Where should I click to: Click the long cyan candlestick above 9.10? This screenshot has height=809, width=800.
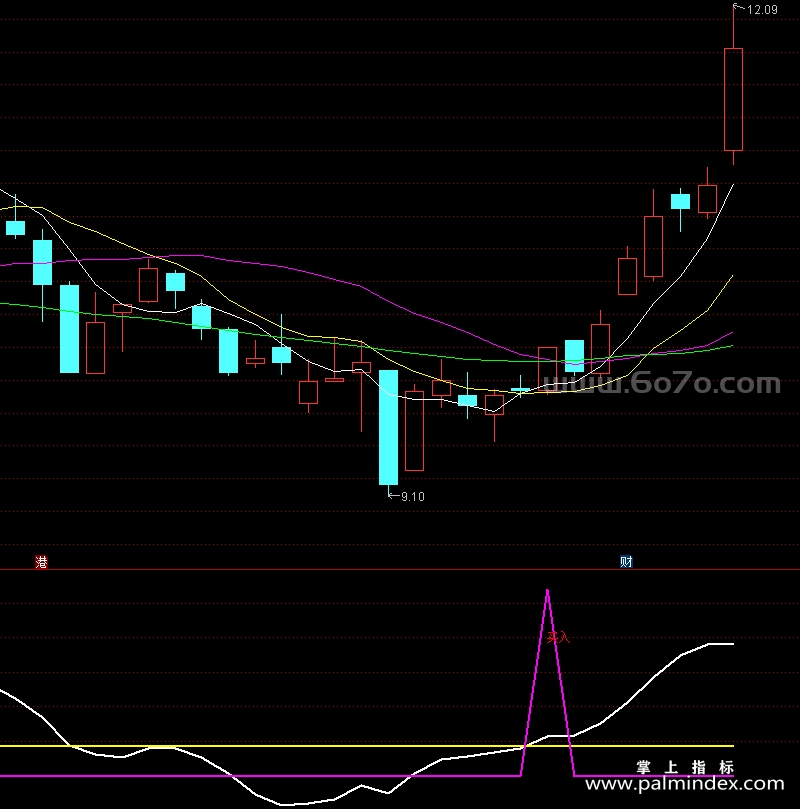(388, 427)
